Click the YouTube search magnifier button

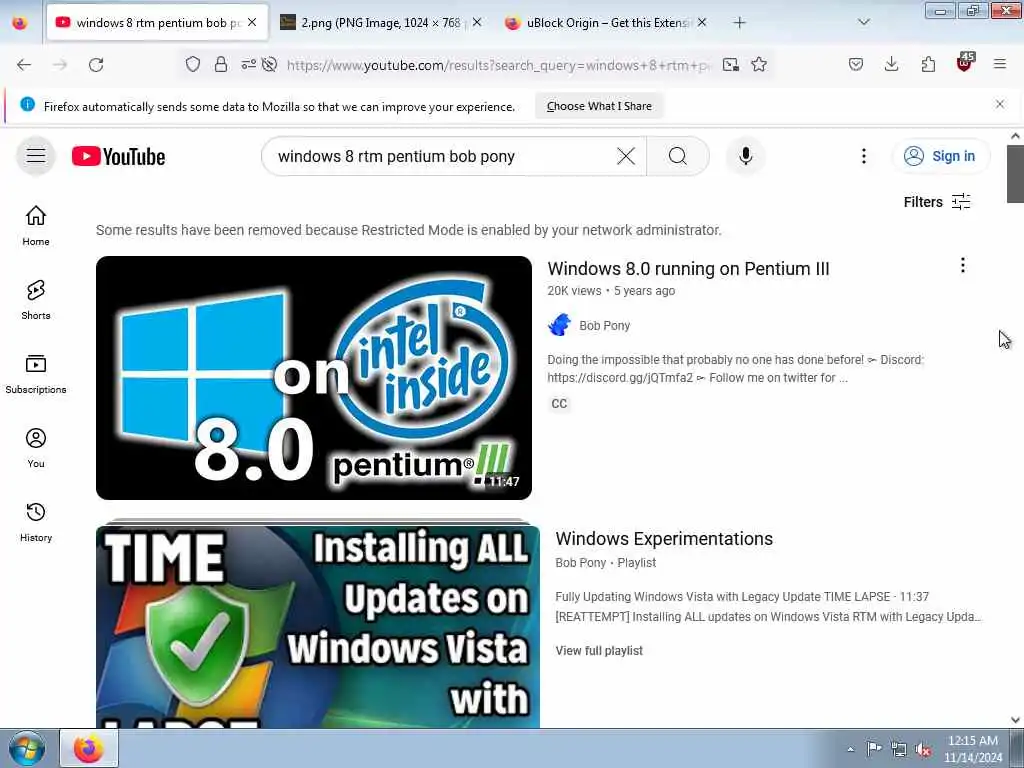pos(678,156)
